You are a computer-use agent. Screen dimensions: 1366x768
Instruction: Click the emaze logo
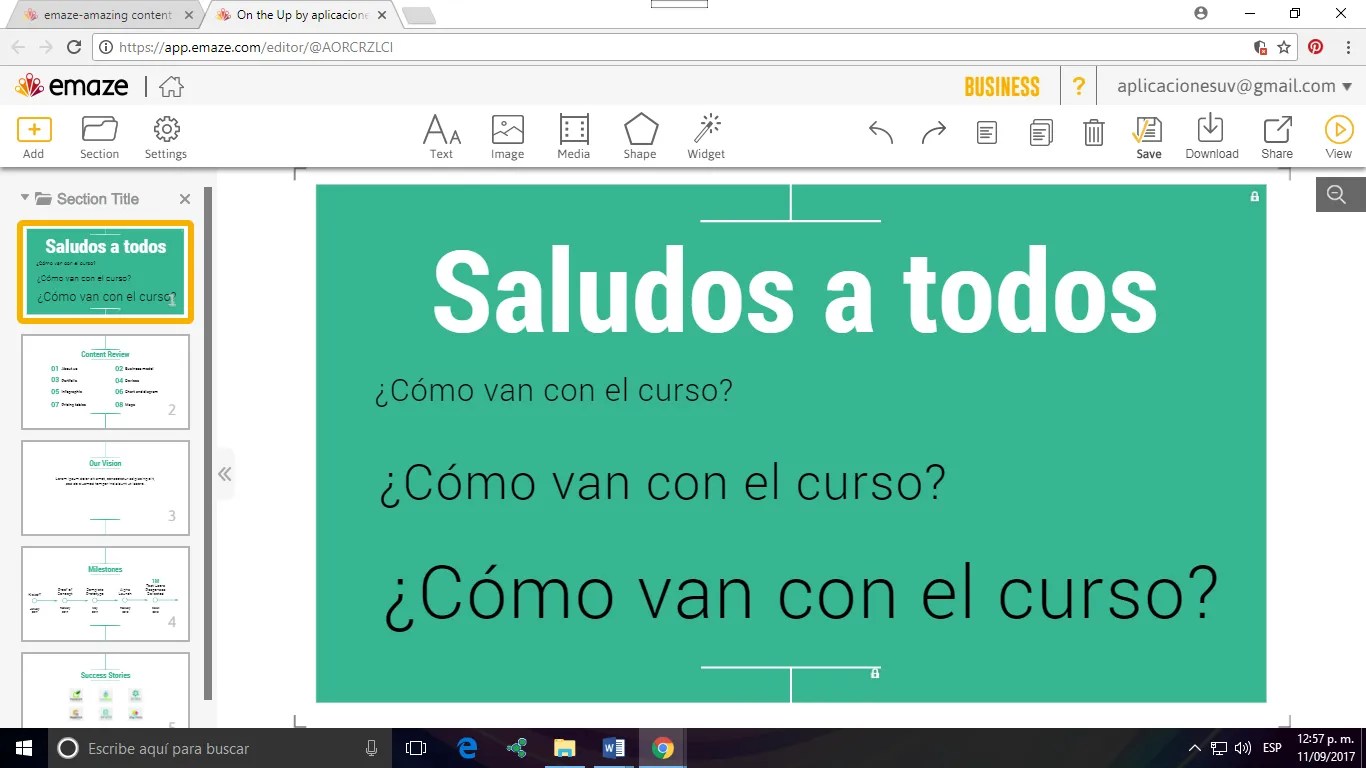click(72, 86)
